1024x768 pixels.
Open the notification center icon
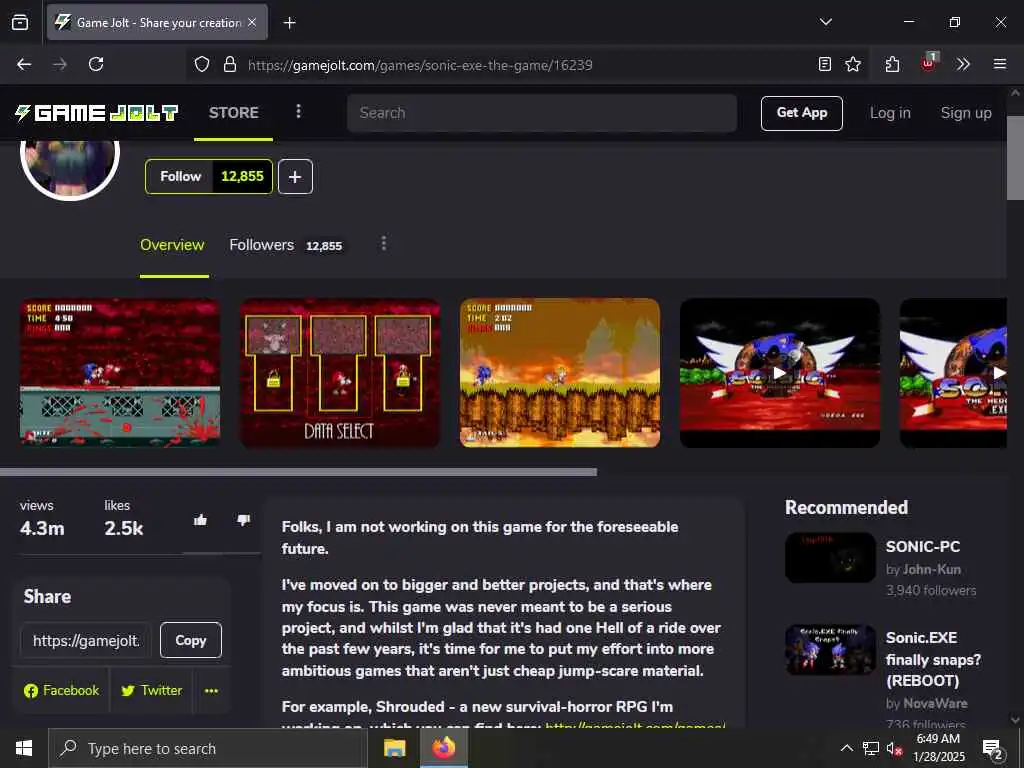pyautogui.click(x=992, y=748)
